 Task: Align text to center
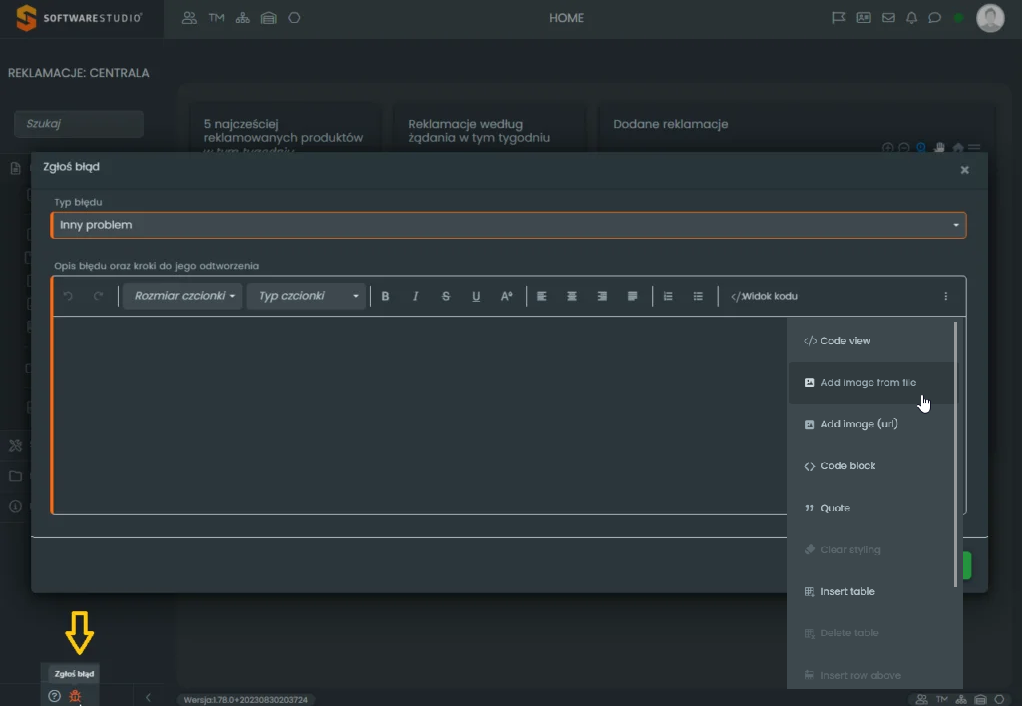coord(572,296)
